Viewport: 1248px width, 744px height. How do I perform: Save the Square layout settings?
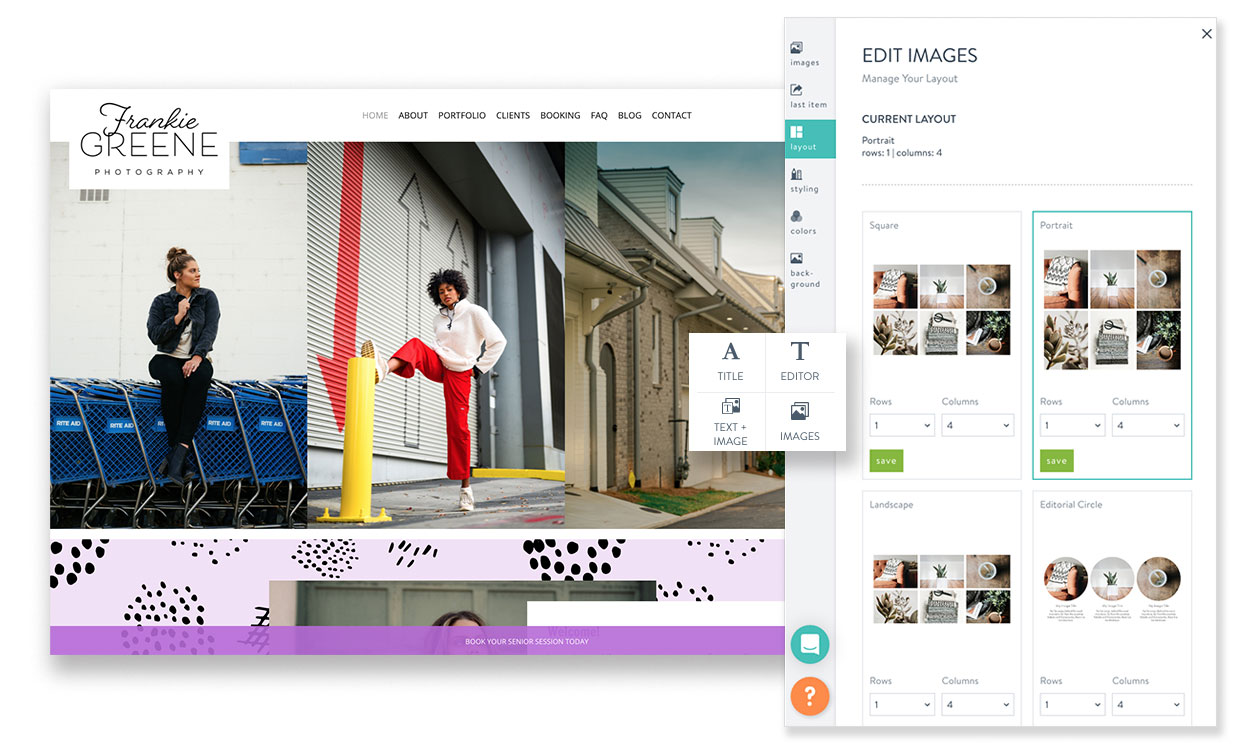point(886,461)
